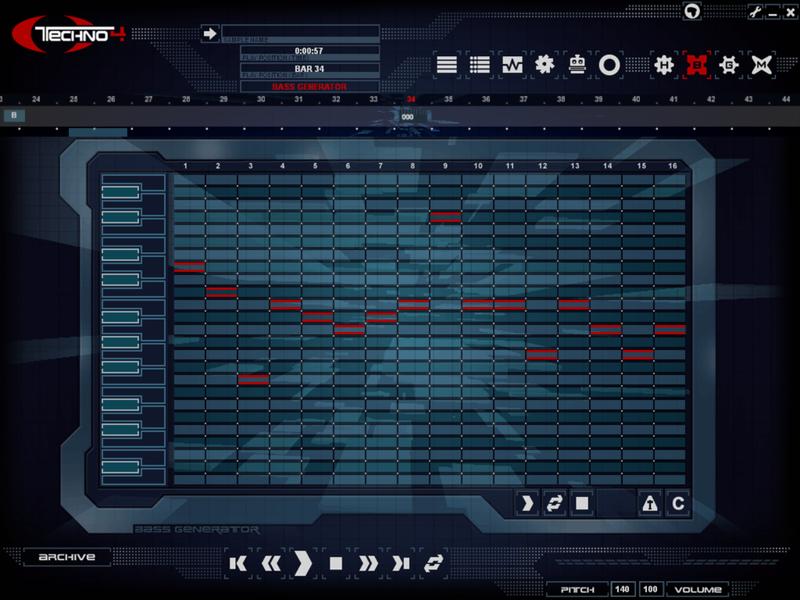Open the M star-shaped mixer icon
The width and height of the screenshot is (800, 600).
click(x=761, y=65)
